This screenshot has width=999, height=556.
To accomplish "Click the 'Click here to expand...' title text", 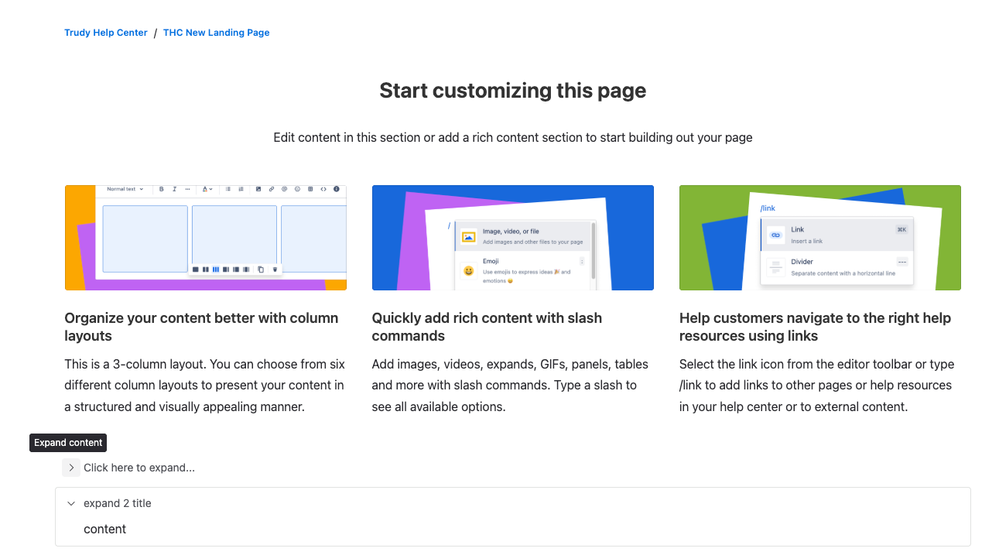I will click(139, 467).
